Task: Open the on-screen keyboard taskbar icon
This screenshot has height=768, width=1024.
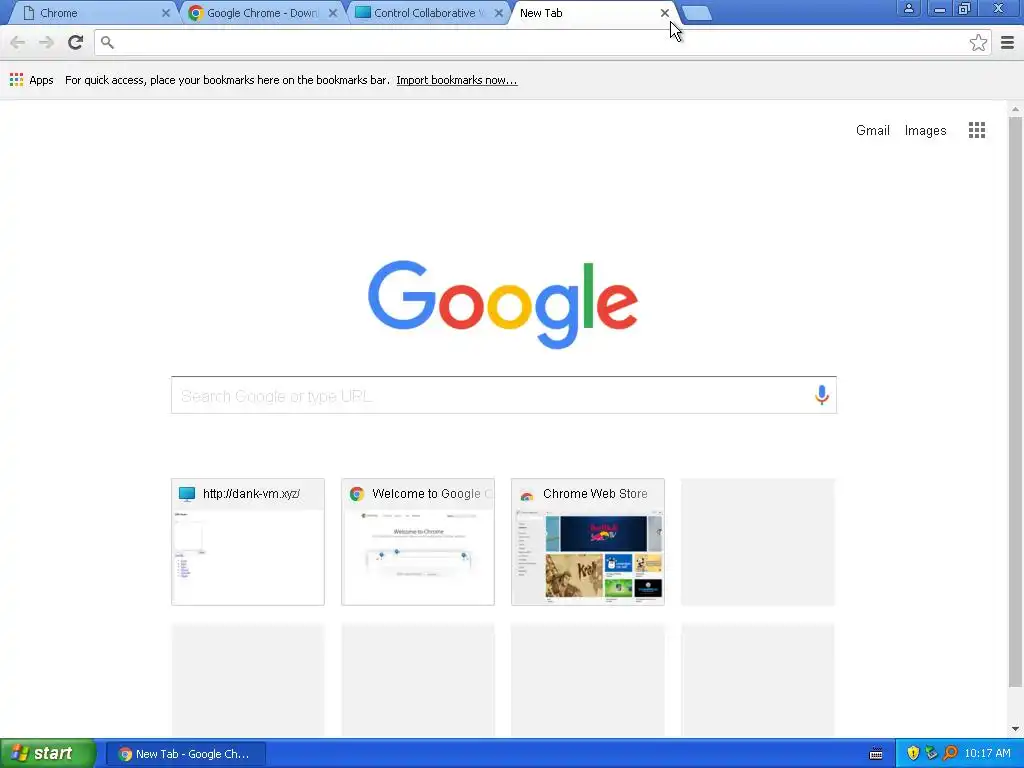Action: coord(876,754)
